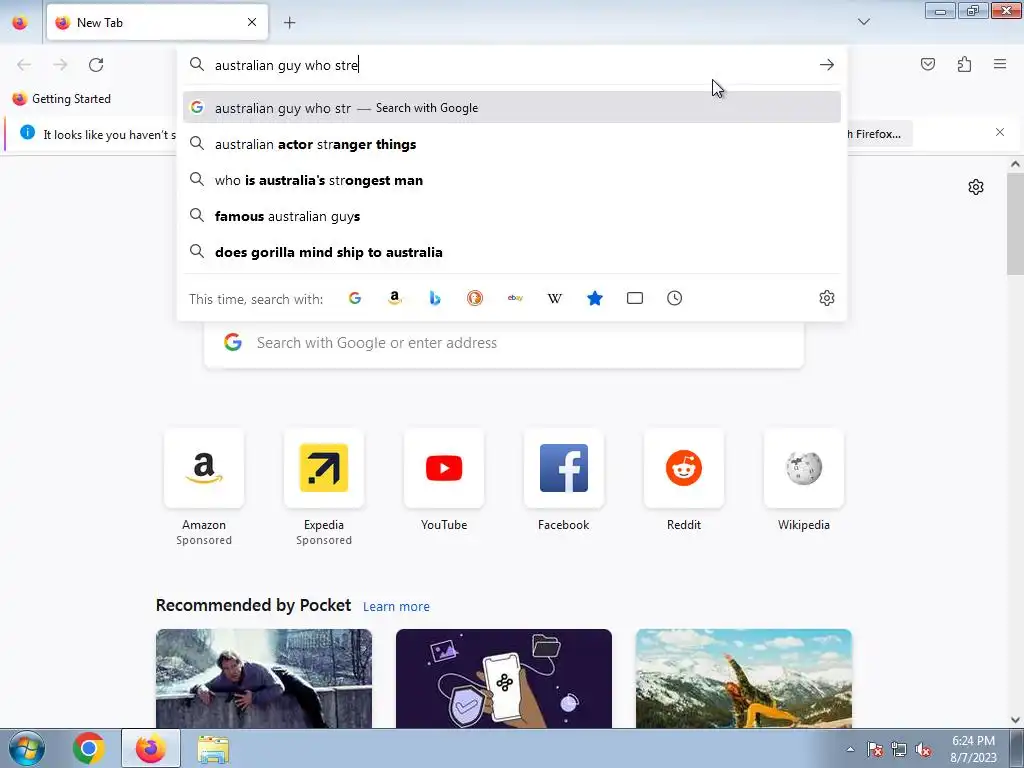Viewport: 1024px width, 768px height.
Task: Open Getting Started bookmark
Action: tap(62, 99)
